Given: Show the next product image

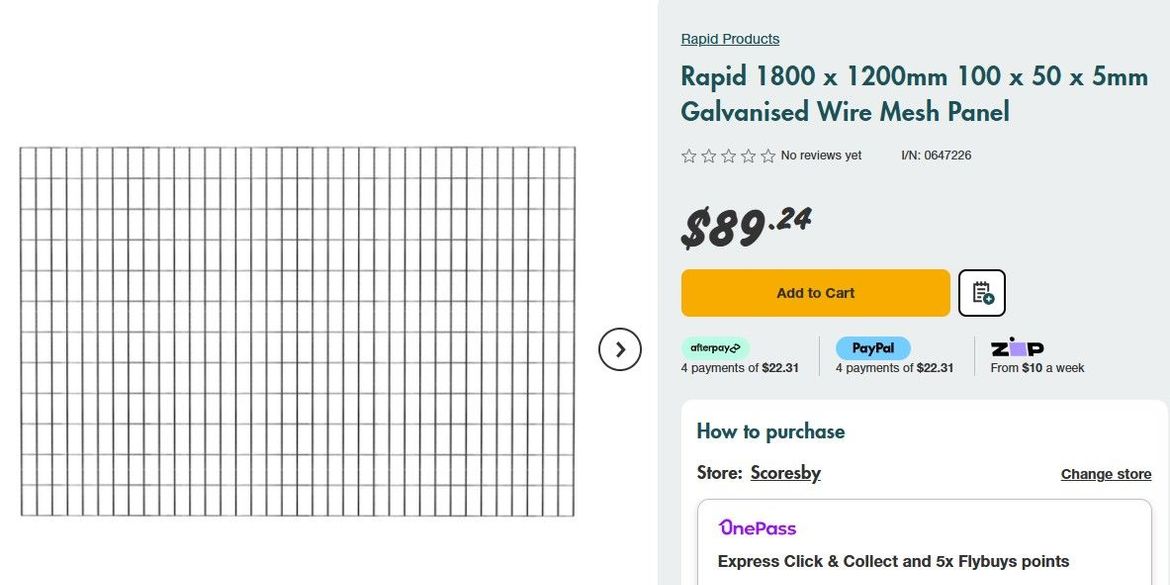Looking at the screenshot, I should pos(620,349).
